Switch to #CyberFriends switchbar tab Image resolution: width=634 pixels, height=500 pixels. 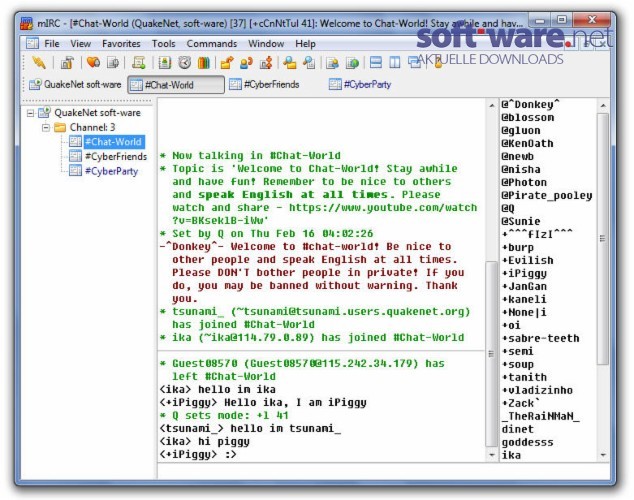tap(265, 84)
